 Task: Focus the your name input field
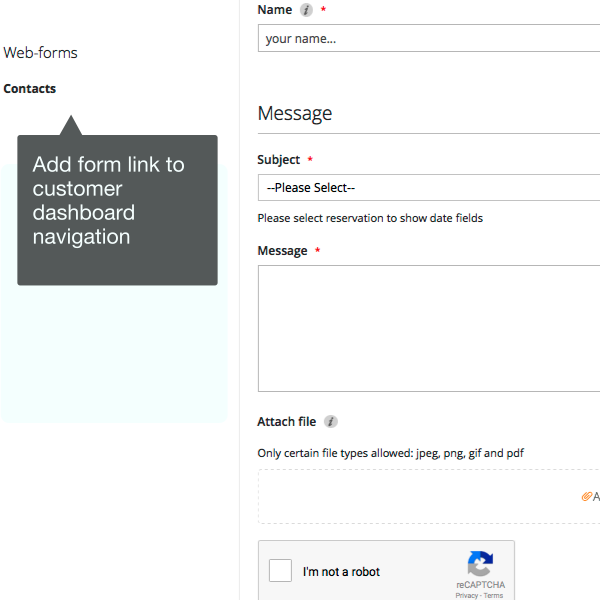click(x=429, y=38)
